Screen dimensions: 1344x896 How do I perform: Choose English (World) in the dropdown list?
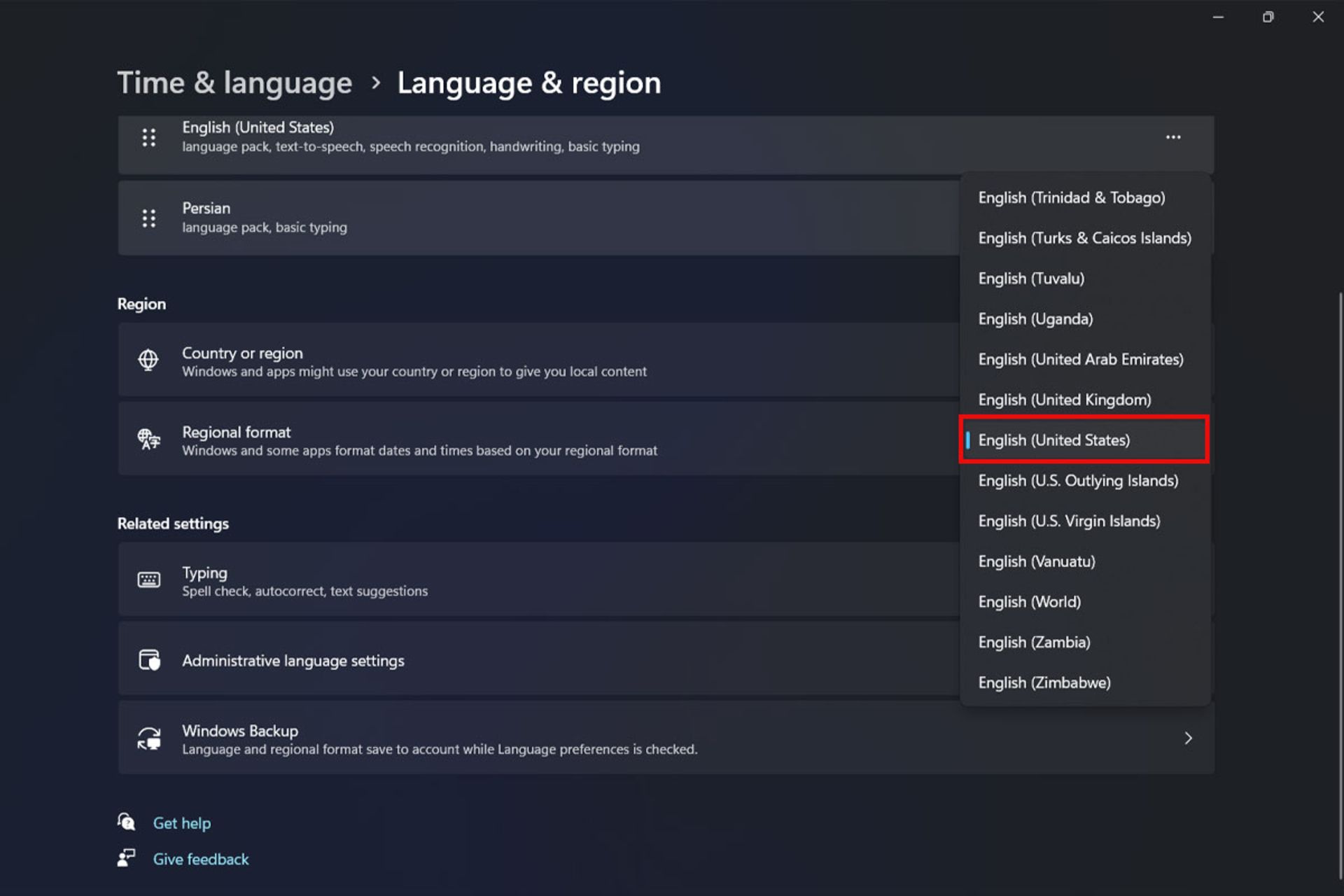point(1029,602)
